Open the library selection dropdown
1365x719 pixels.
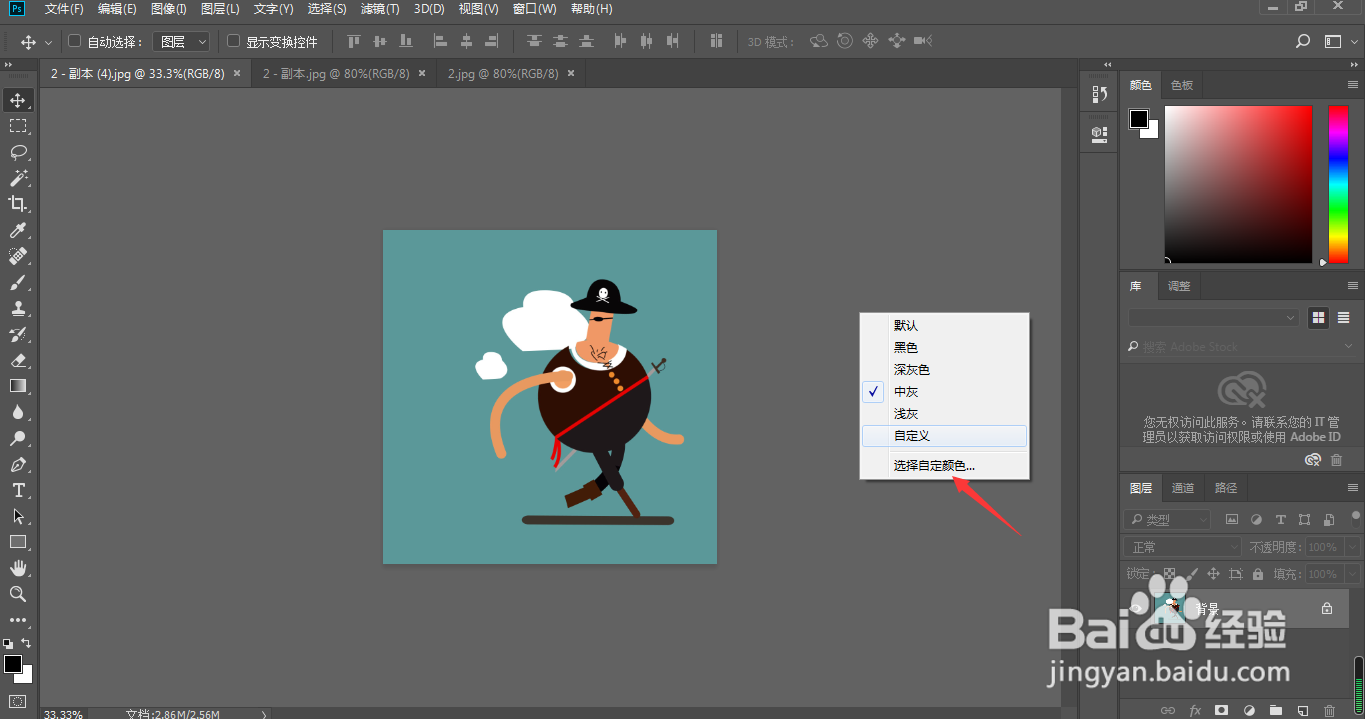(1213, 317)
